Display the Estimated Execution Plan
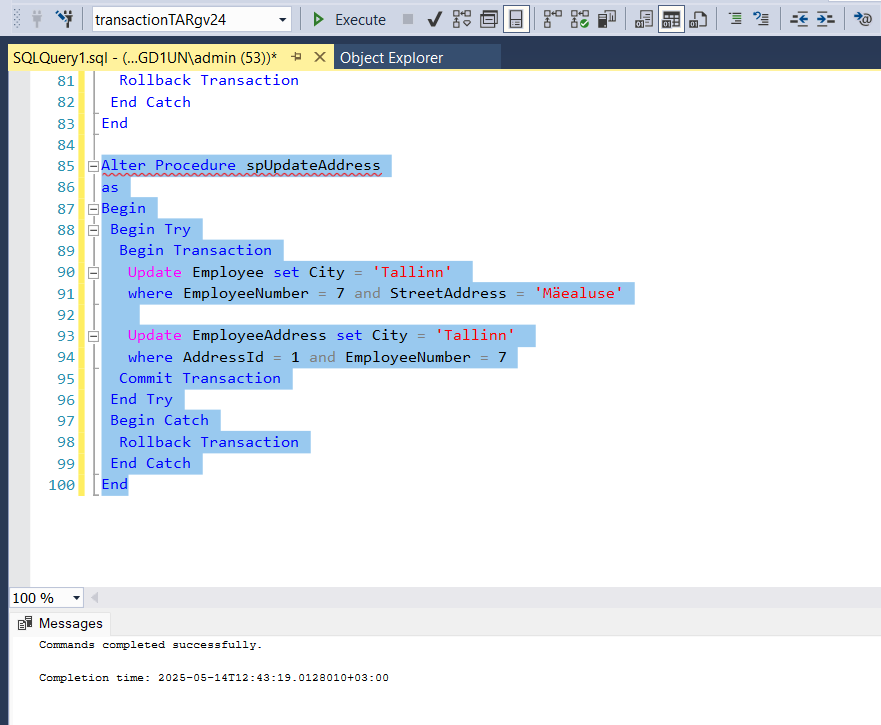Viewport: 881px width, 725px height. [462, 20]
